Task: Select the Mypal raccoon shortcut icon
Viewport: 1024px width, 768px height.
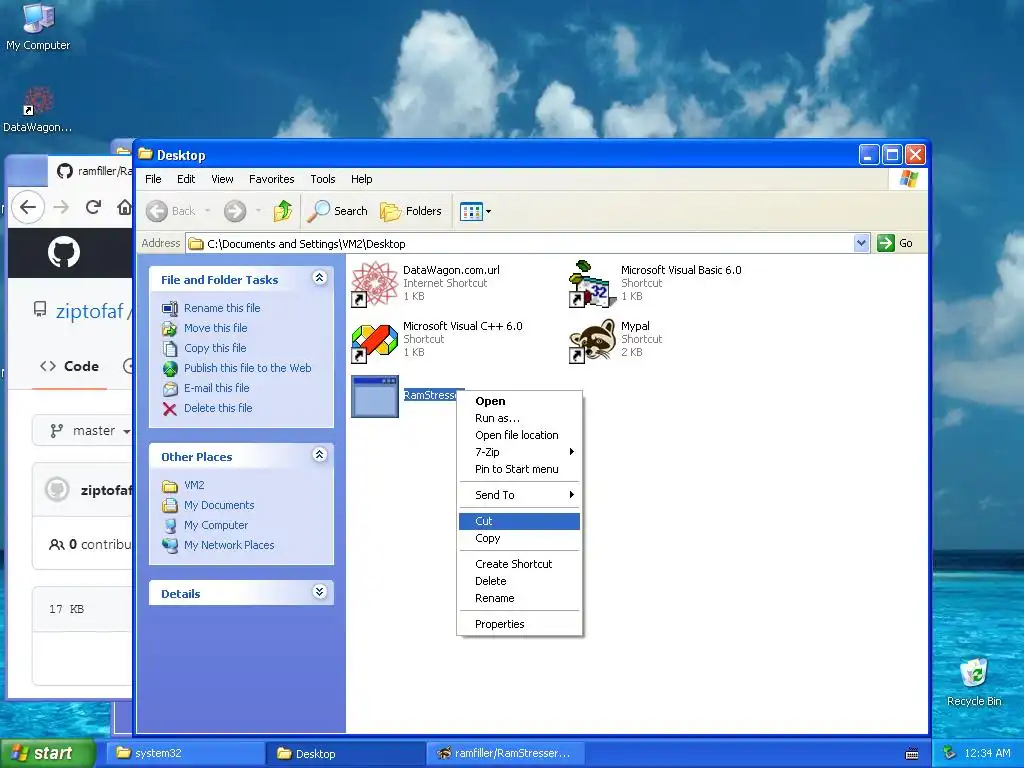Action: click(592, 340)
